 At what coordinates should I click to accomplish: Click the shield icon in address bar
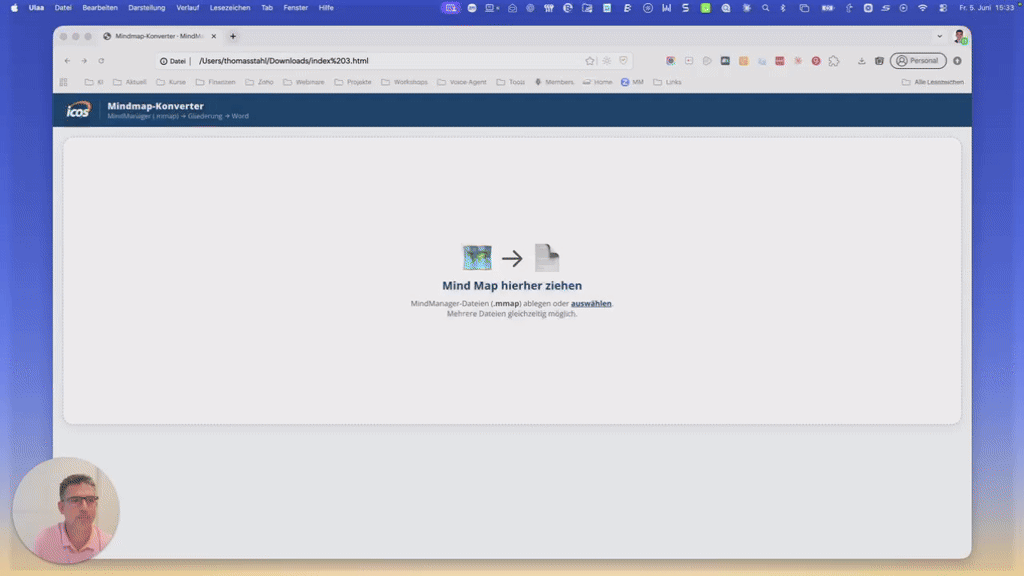624,61
